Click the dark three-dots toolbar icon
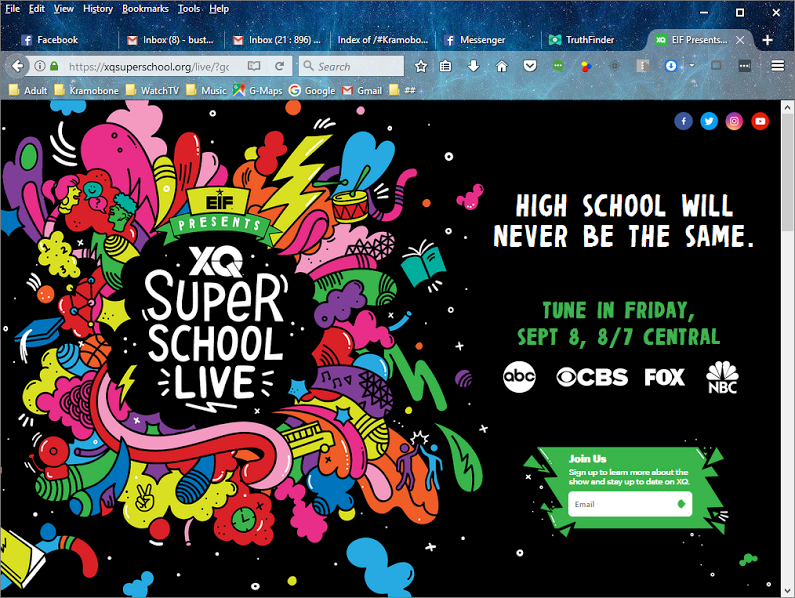 [744, 66]
